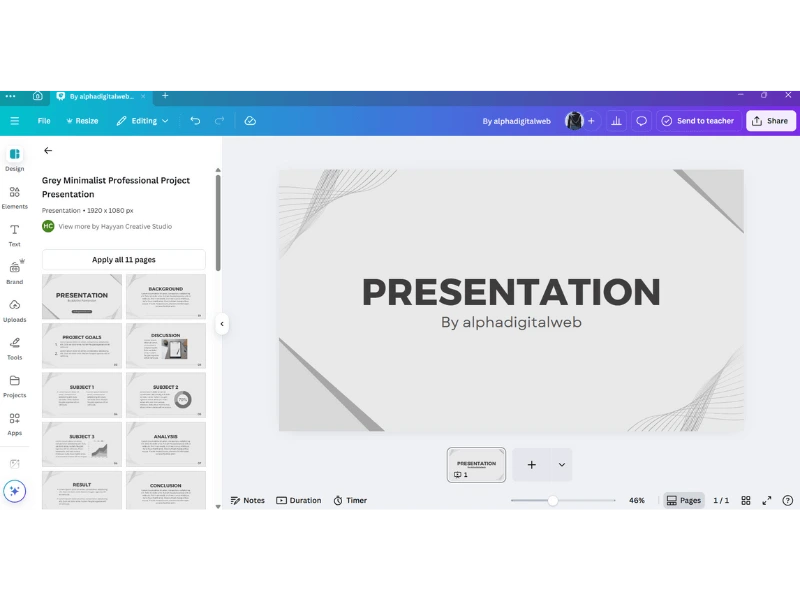
Task: Click the Undo arrow icon
Action: pyautogui.click(x=197, y=120)
